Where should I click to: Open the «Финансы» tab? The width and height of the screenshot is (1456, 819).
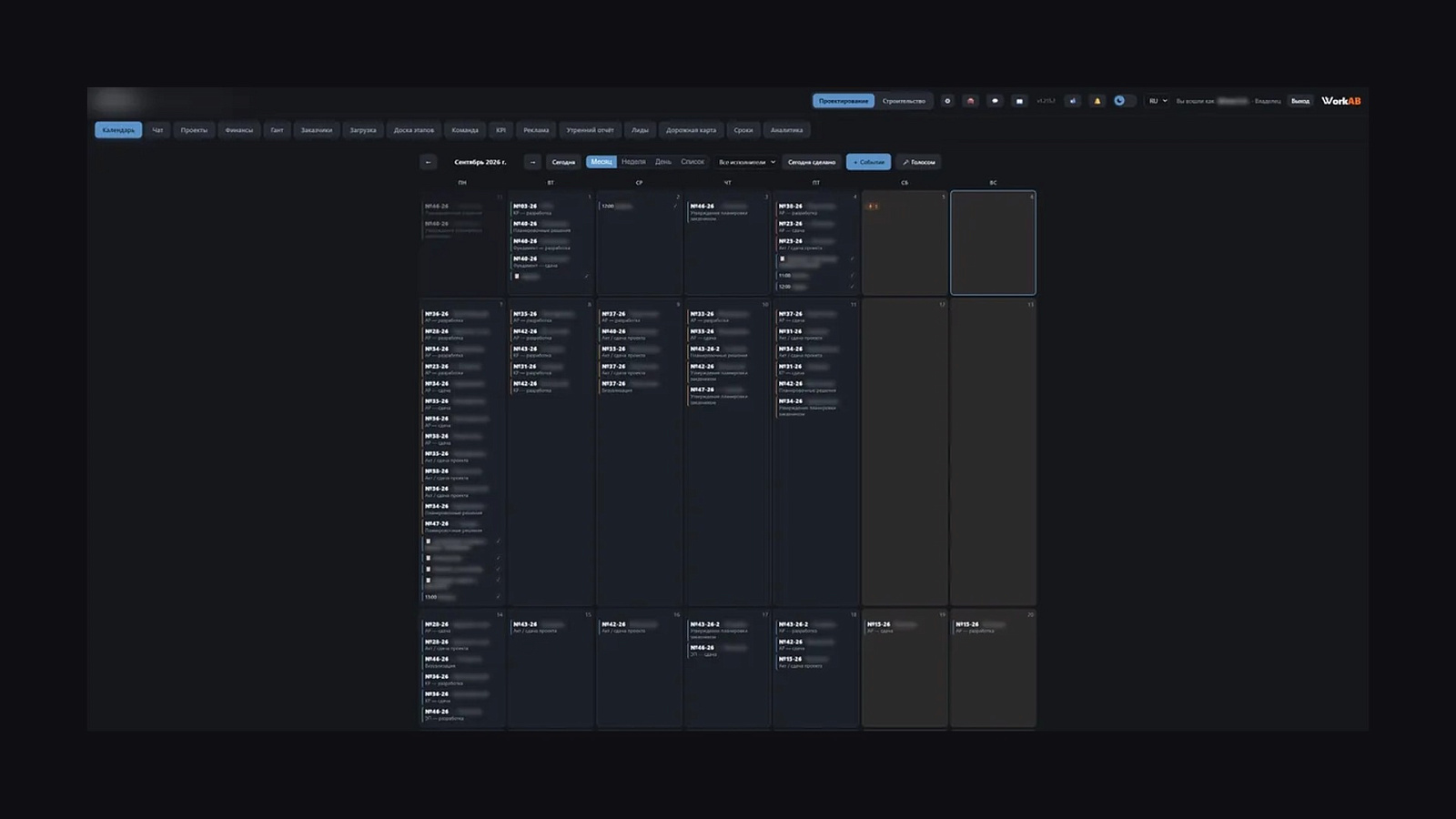click(239, 130)
